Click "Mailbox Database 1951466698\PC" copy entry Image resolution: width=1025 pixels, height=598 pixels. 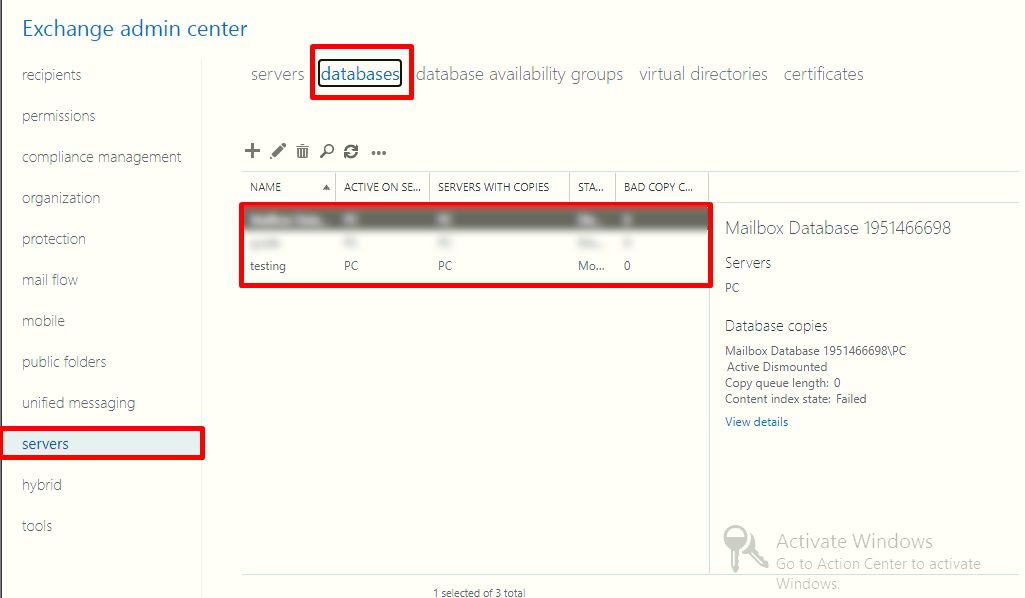pos(815,351)
